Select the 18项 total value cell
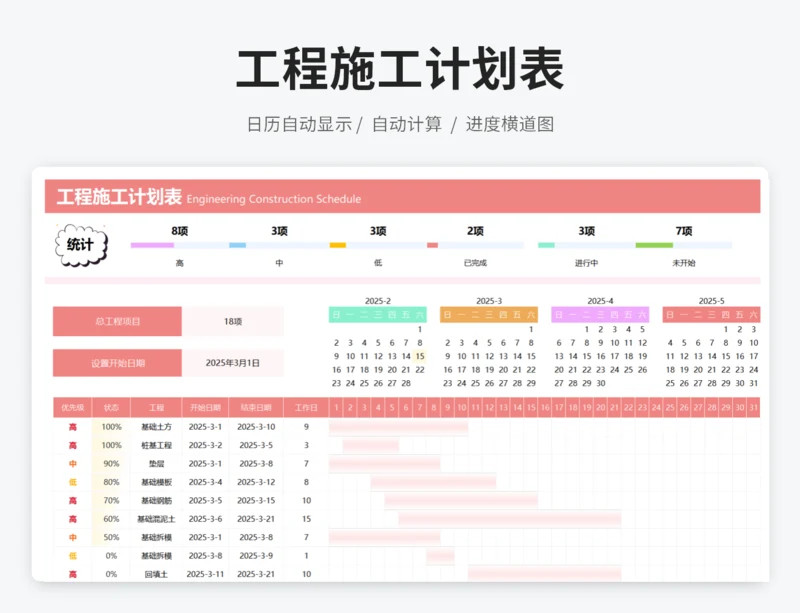 [233, 322]
